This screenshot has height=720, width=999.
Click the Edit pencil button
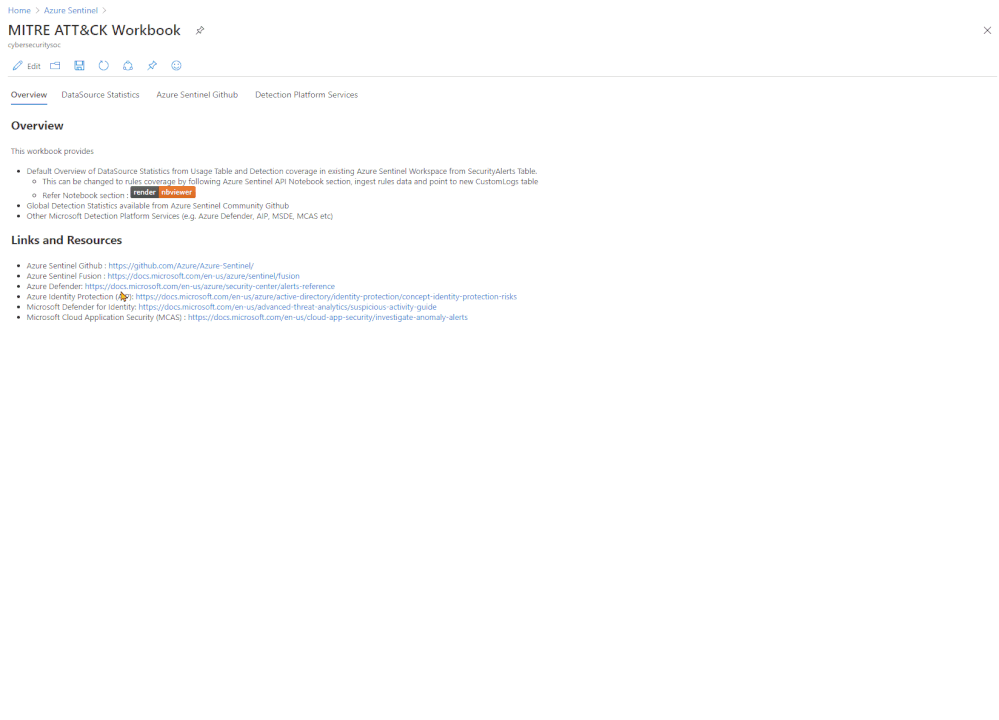coord(26,66)
